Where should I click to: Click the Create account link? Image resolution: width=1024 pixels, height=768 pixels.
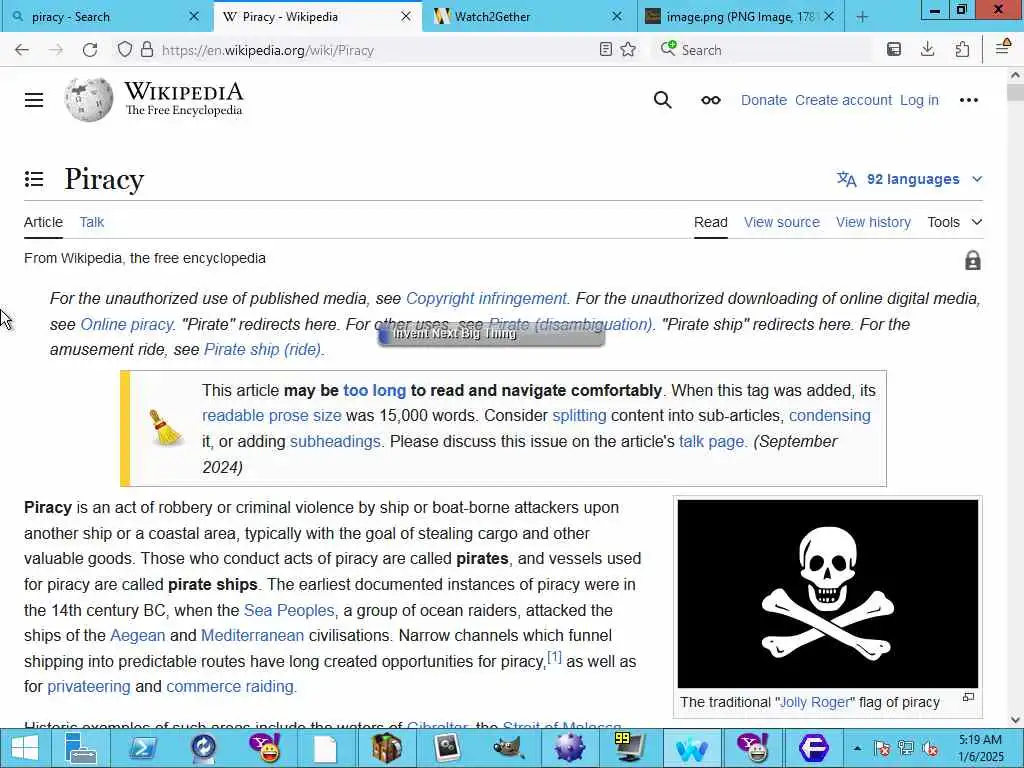(843, 100)
